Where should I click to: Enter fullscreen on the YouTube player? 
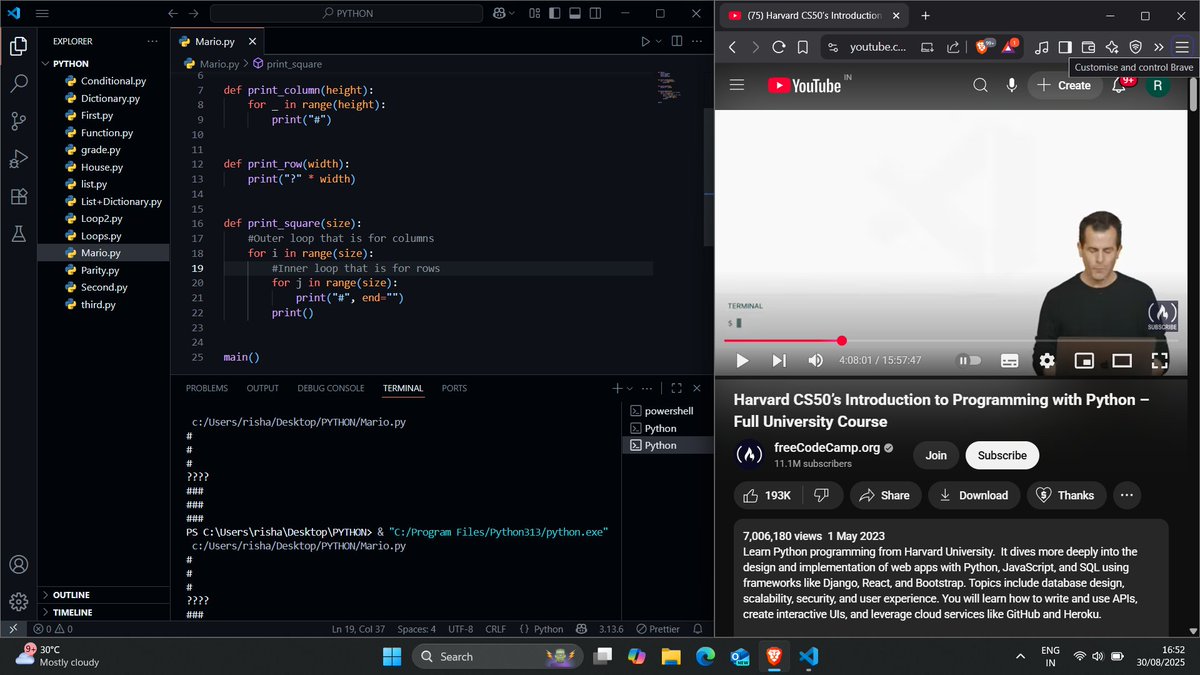pyautogui.click(x=1159, y=360)
